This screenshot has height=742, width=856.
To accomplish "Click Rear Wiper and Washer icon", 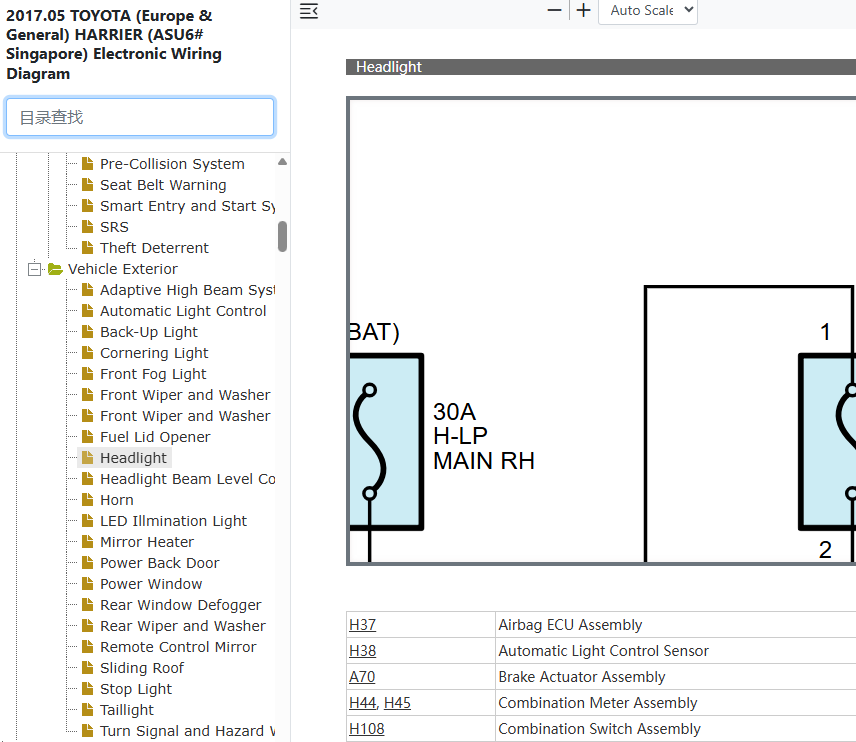I will coord(87,626).
